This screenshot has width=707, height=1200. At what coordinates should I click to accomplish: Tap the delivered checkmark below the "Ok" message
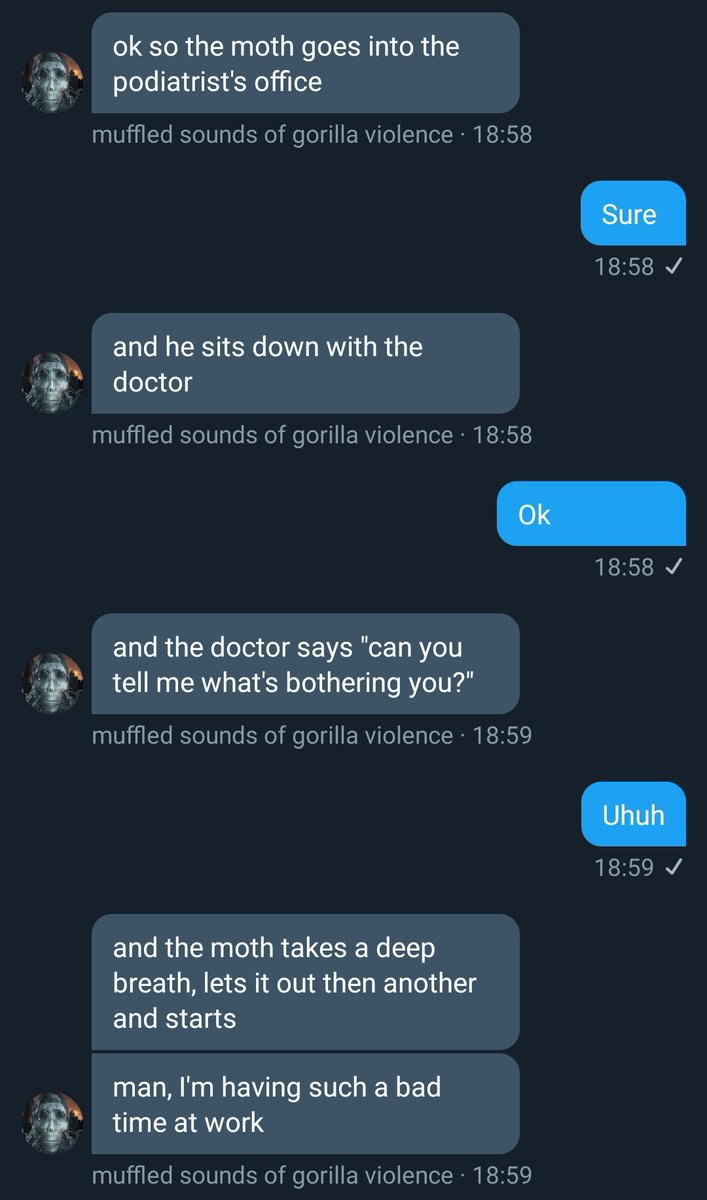(673, 567)
